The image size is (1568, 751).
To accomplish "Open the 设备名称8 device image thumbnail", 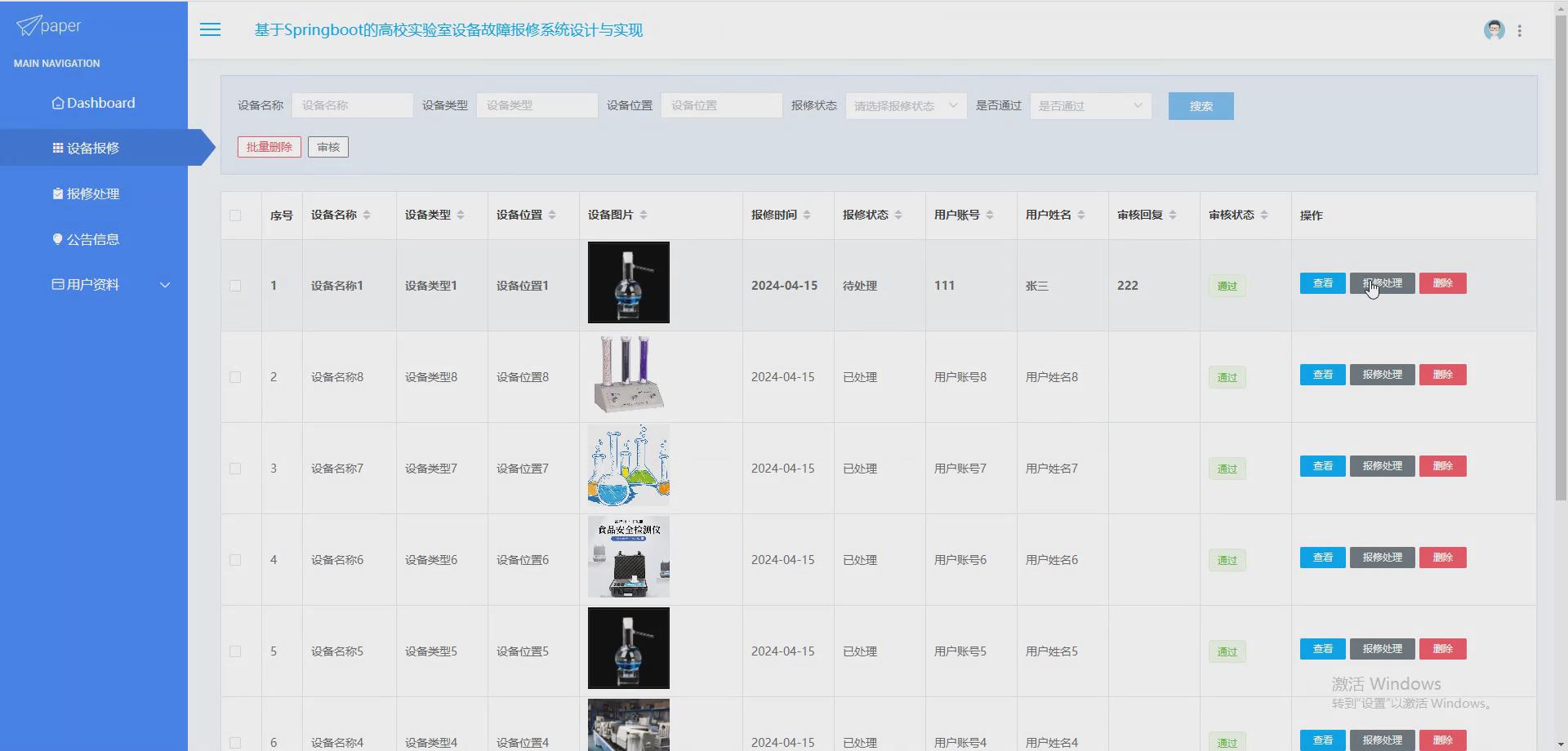I will pyautogui.click(x=629, y=374).
